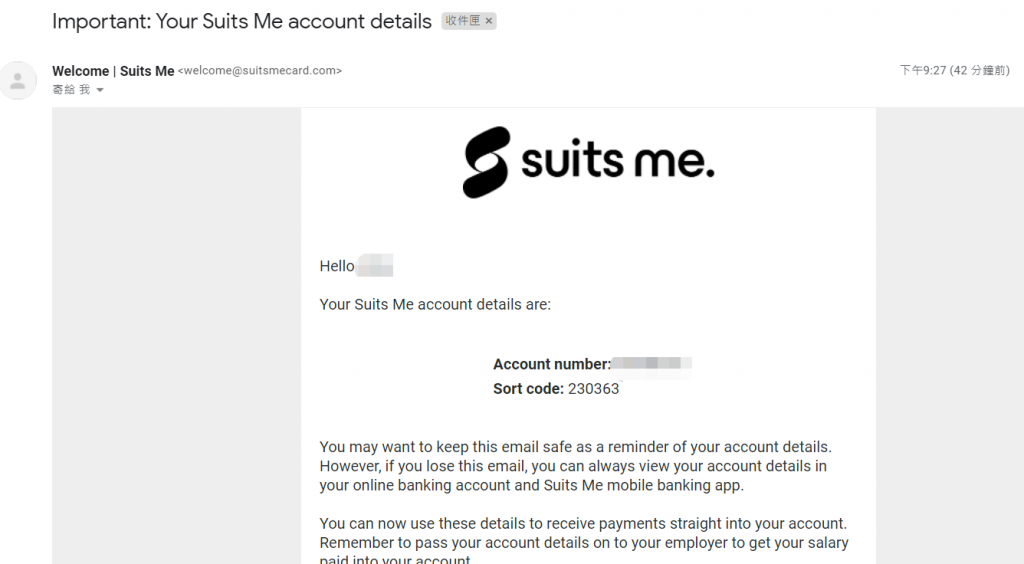1024x564 pixels.
Task: Click sender name Welcome | Suits Me
Action: pyautogui.click(x=113, y=70)
